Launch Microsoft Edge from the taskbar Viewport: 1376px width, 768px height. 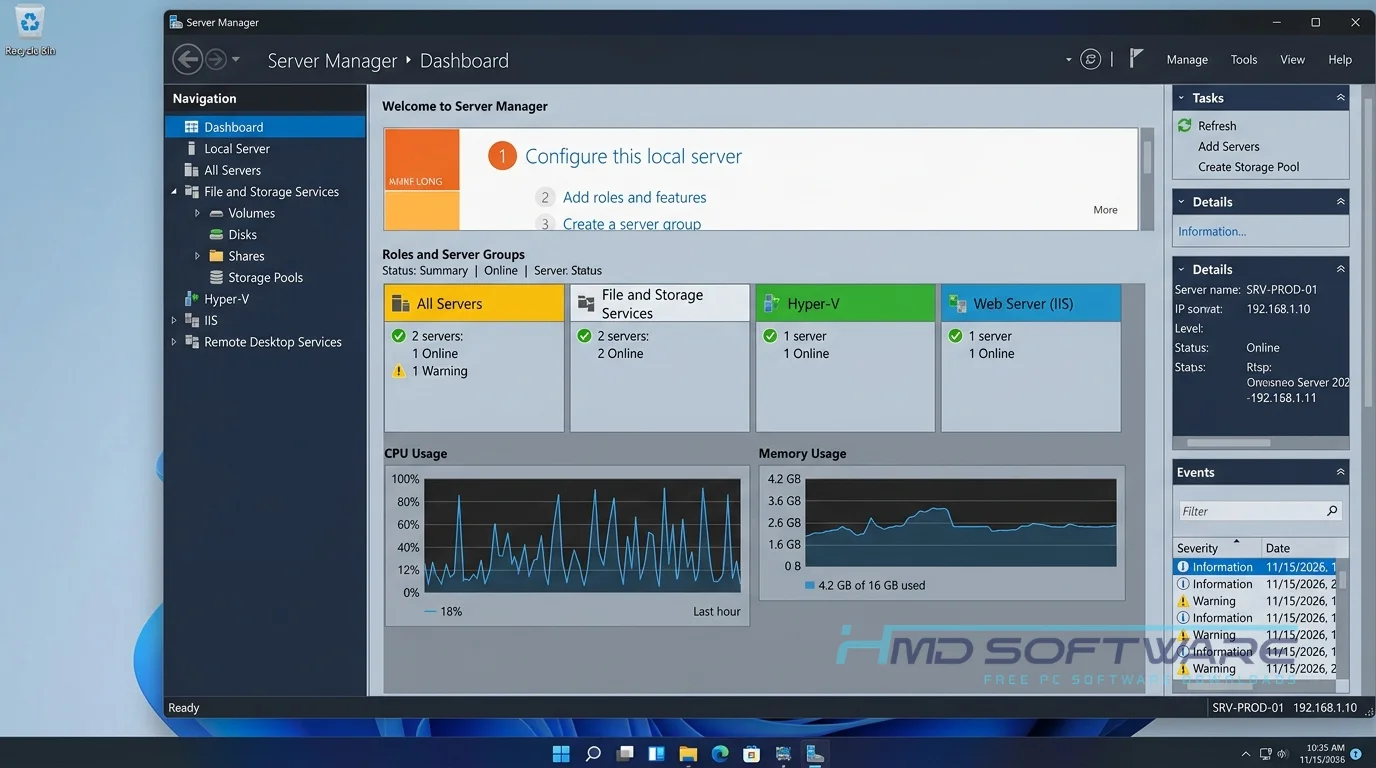click(x=720, y=753)
